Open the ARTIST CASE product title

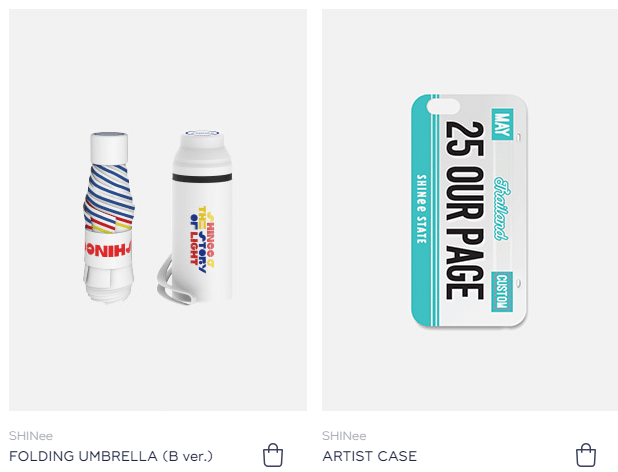[x=369, y=456]
